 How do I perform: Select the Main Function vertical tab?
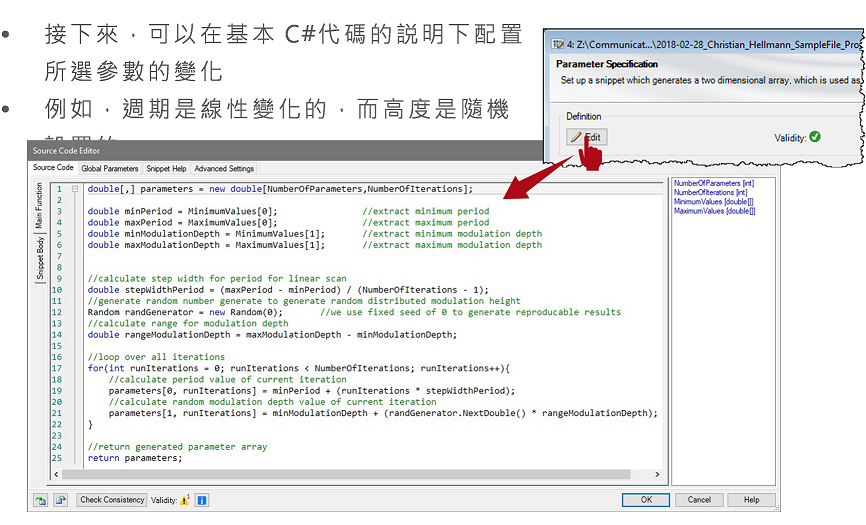pyautogui.click(x=40, y=206)
